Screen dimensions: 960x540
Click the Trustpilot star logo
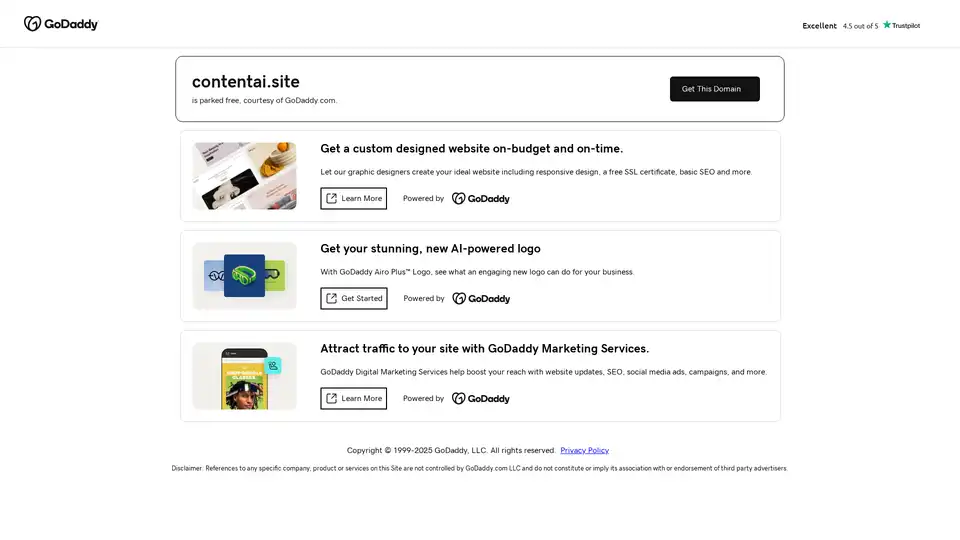coord(901,25)
